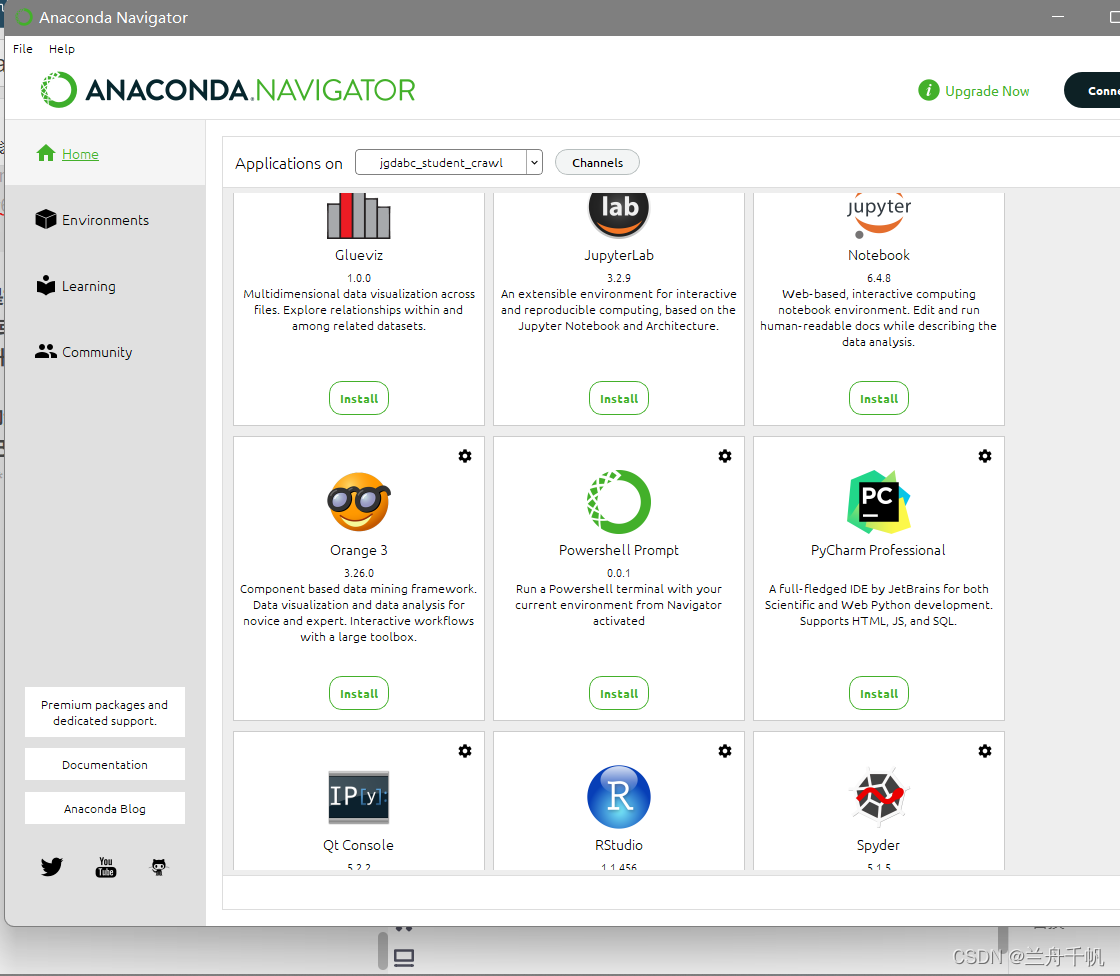Click the Jupyter Notebook app logo
Screen dimensions: 1120x976
[879, 216]
